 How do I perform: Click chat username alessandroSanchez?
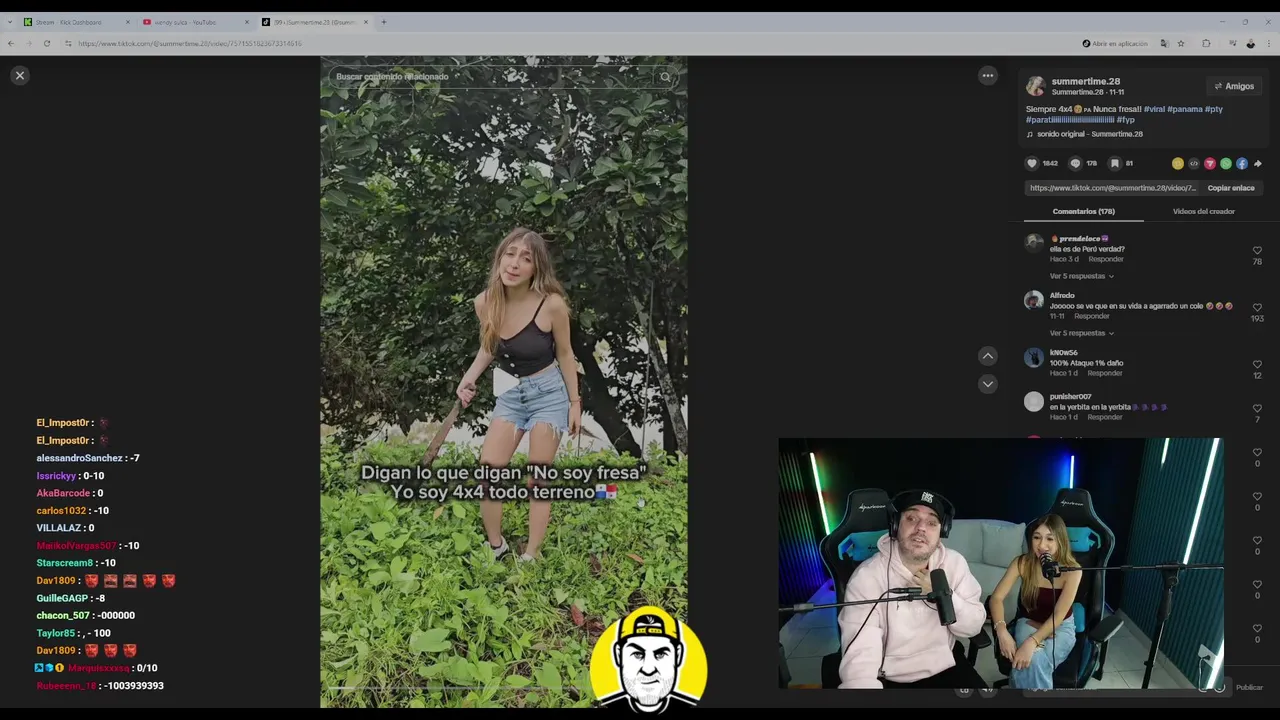[79, 458]
